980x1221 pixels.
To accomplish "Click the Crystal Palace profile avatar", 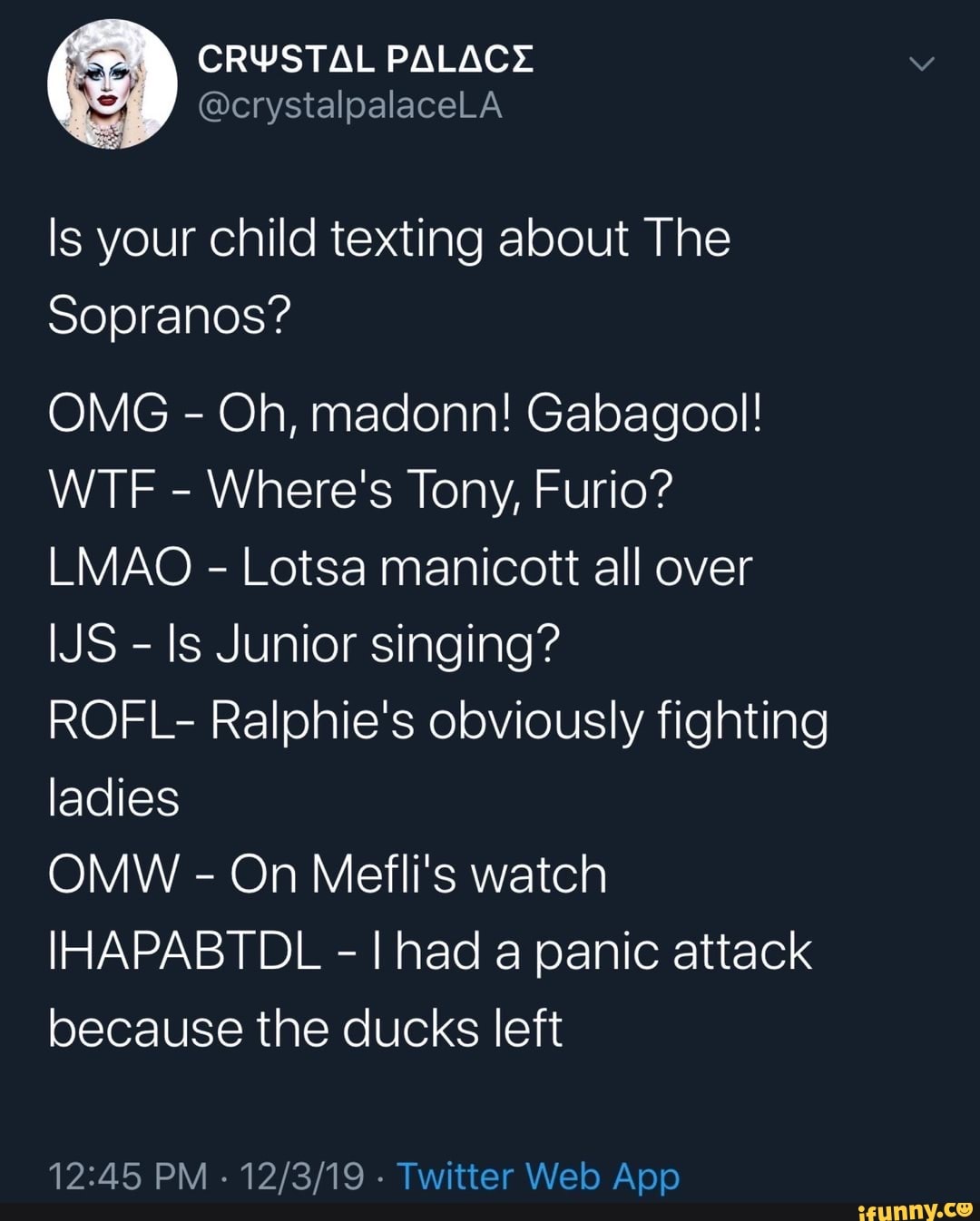I will pos(113,83).
